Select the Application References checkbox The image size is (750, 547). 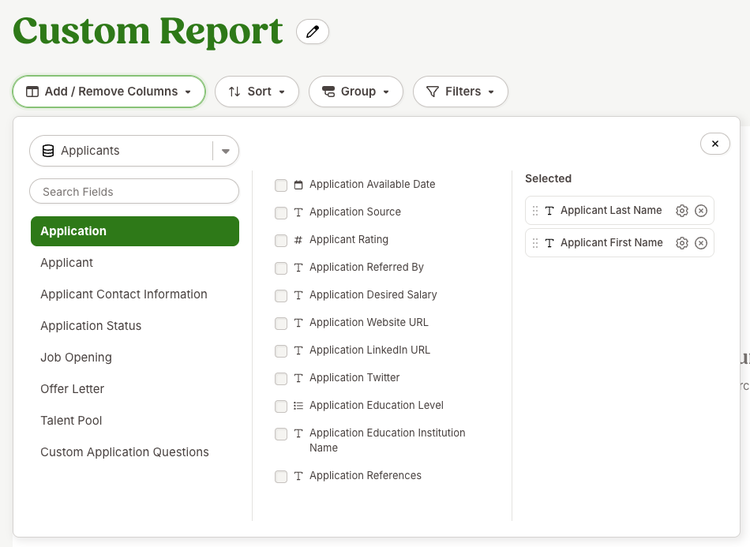[x=281, y=476]
